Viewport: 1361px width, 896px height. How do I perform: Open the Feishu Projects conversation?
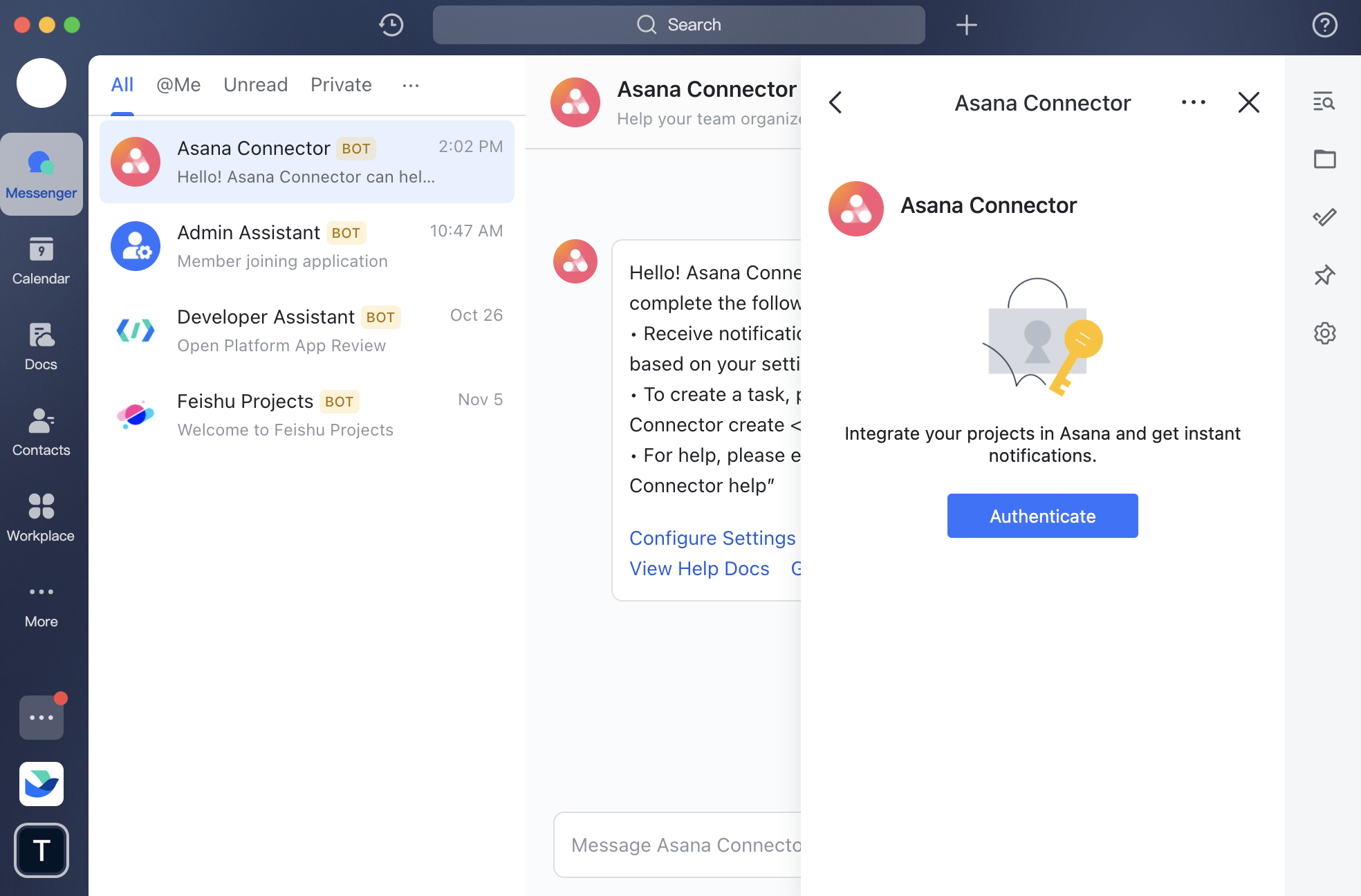(307, 415)
